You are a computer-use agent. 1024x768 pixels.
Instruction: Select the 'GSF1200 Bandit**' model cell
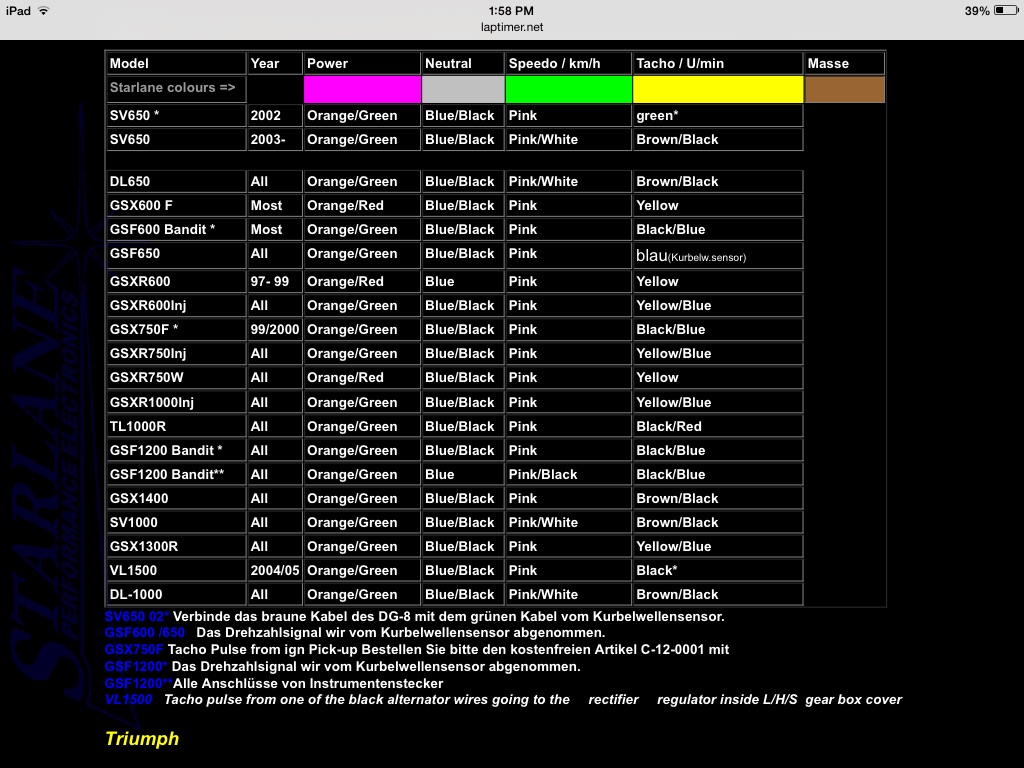[x=176, y=475]
